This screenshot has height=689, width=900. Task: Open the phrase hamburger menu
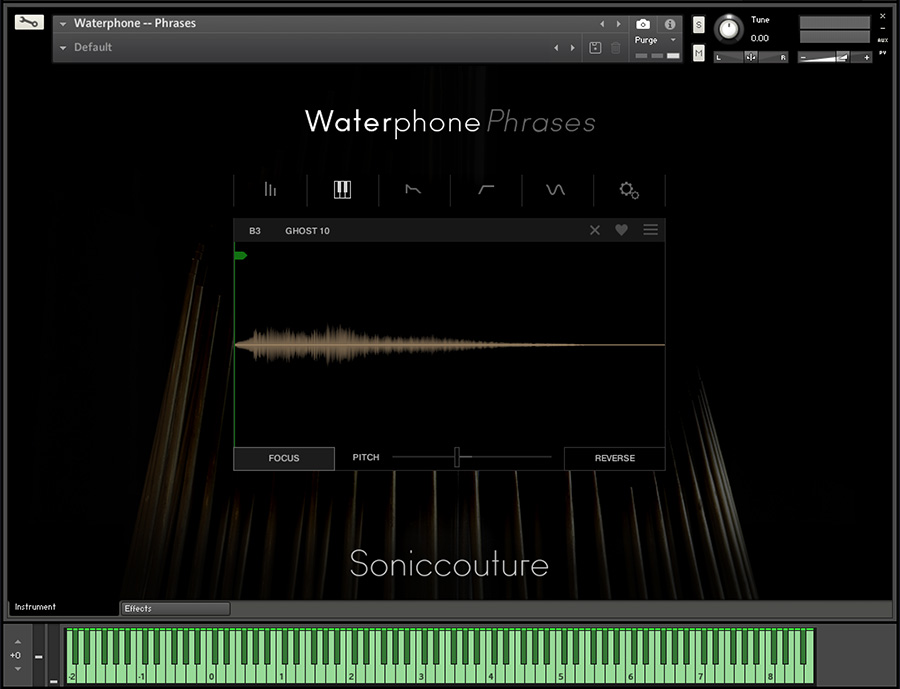[x=650, y=230]
